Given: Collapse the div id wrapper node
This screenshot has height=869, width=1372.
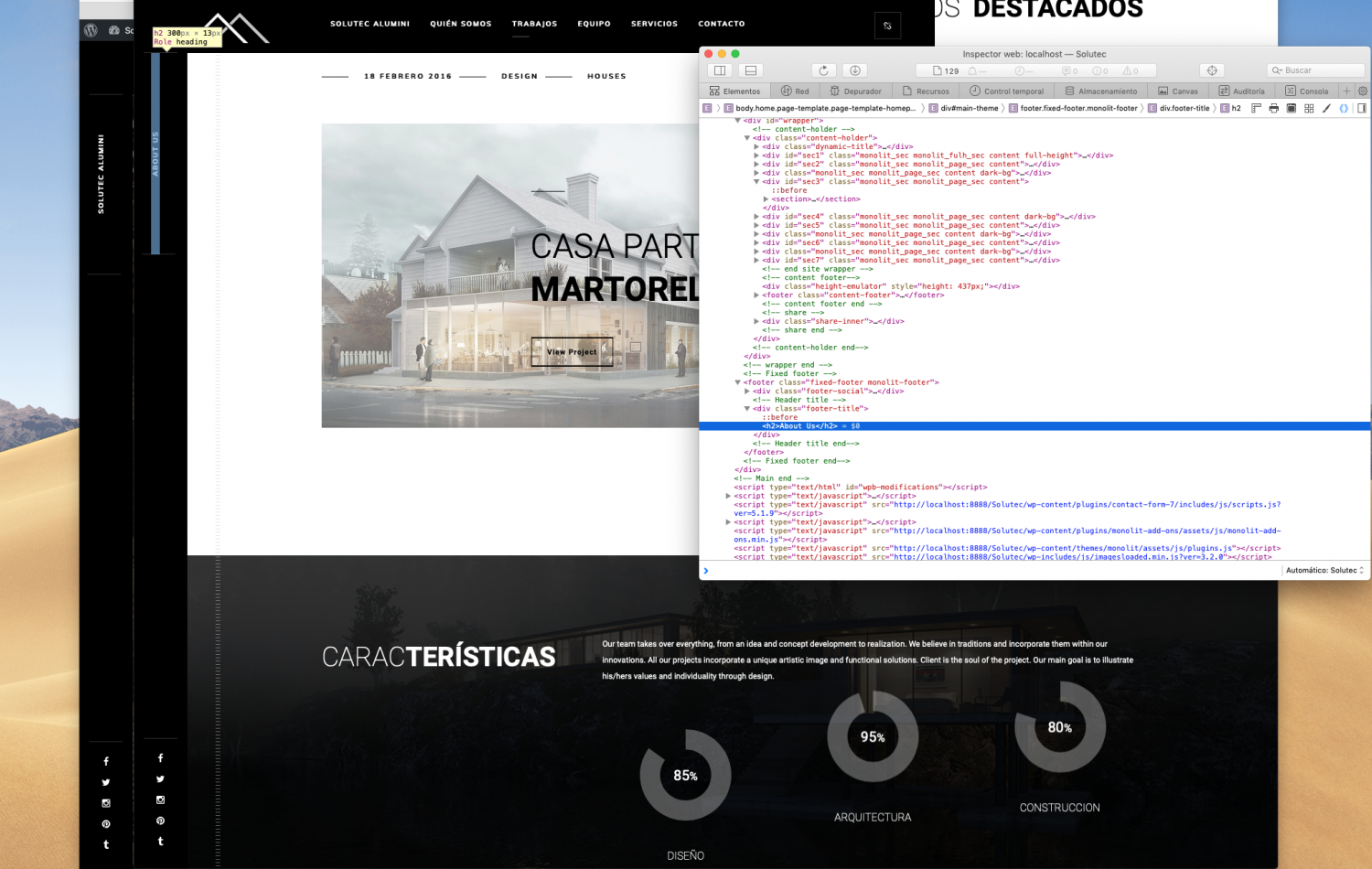Looking at the screenshot, I should (x=738, y=121).
